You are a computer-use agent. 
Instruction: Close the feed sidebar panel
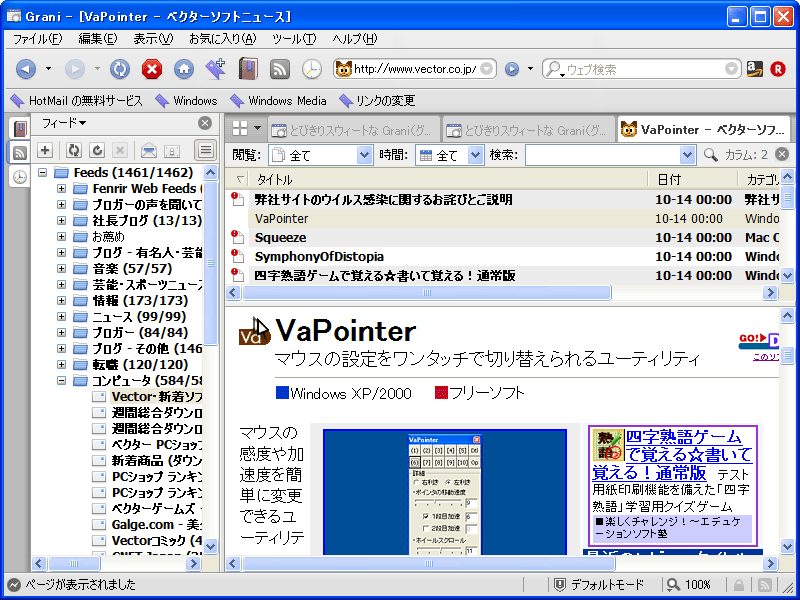click(205, 123)
